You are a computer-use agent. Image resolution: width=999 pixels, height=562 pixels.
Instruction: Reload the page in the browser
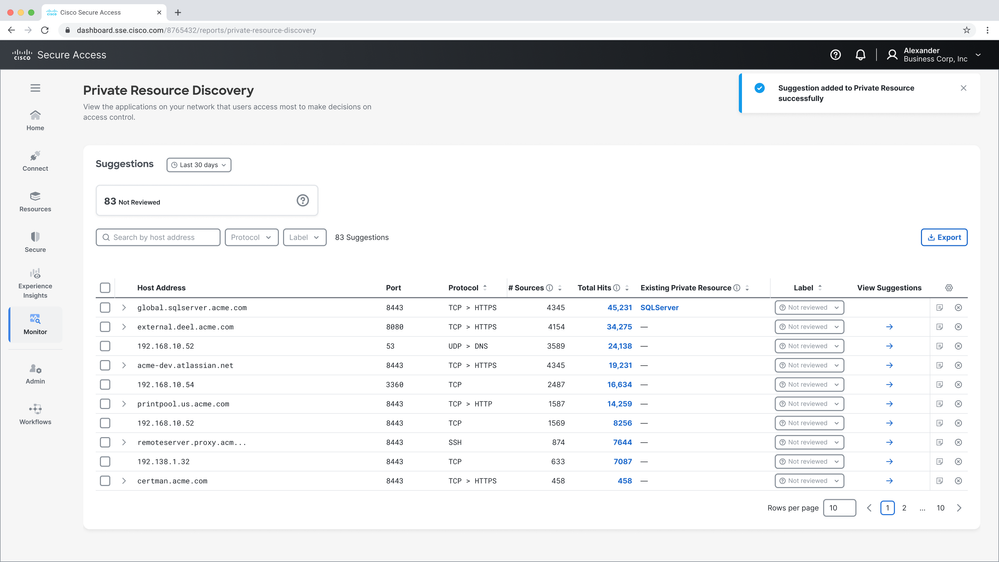pos(45,30)
